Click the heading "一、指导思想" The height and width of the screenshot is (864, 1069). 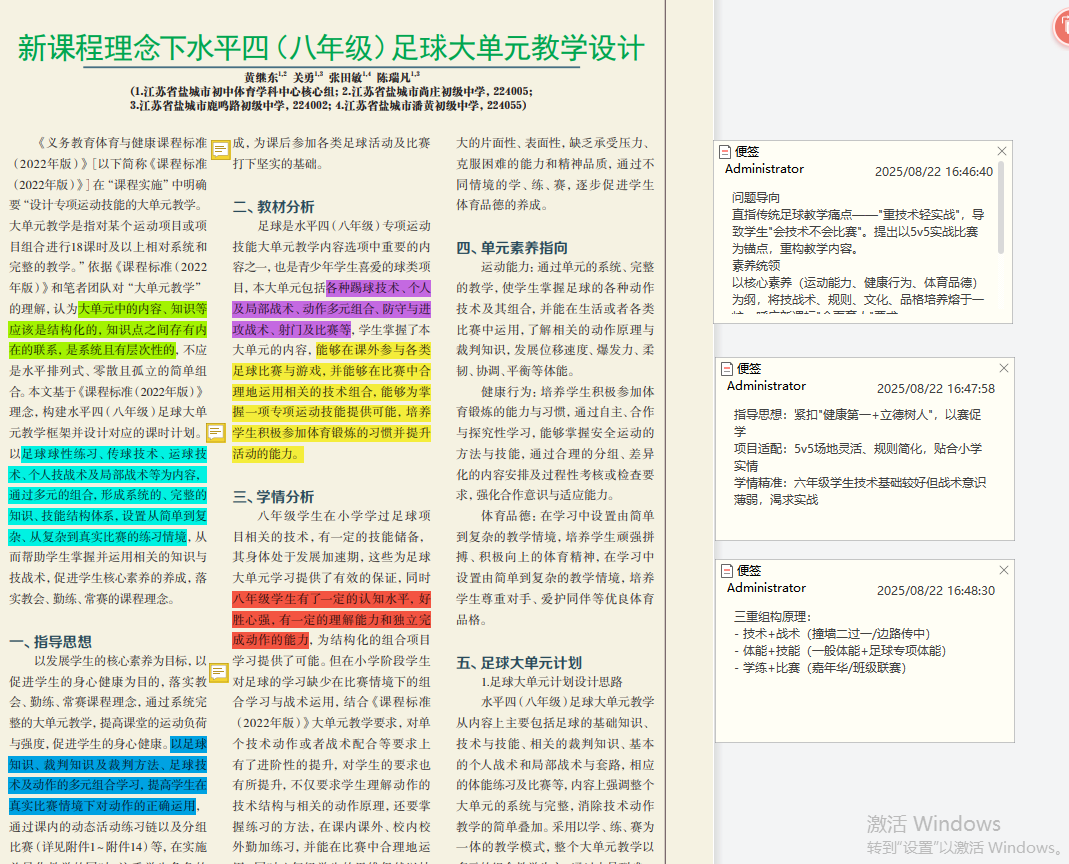pos(50,642)
